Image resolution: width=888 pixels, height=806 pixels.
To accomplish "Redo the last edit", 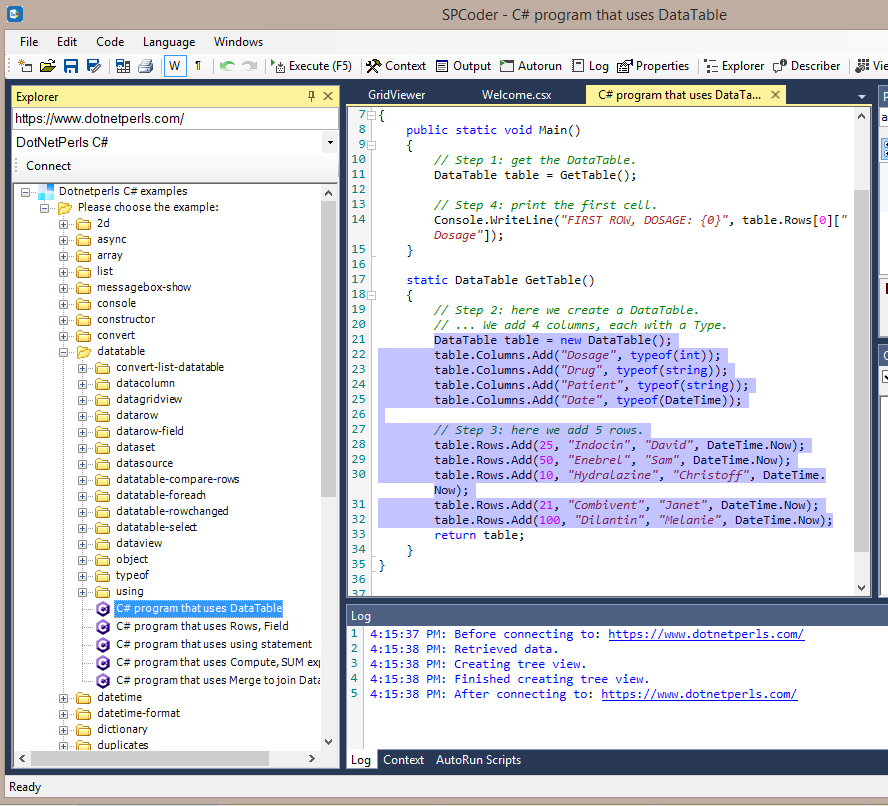I will [x=250, y=66].
